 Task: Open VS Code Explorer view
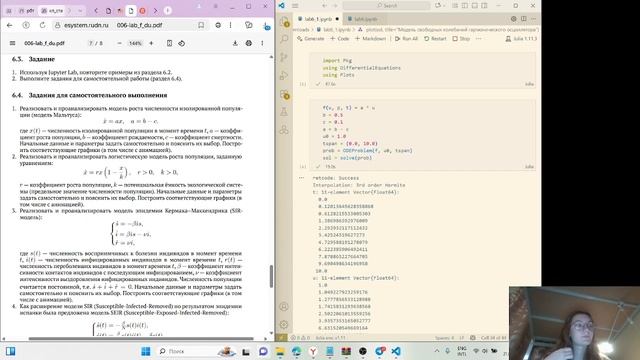pyautogui.click(x=284, y=22)
